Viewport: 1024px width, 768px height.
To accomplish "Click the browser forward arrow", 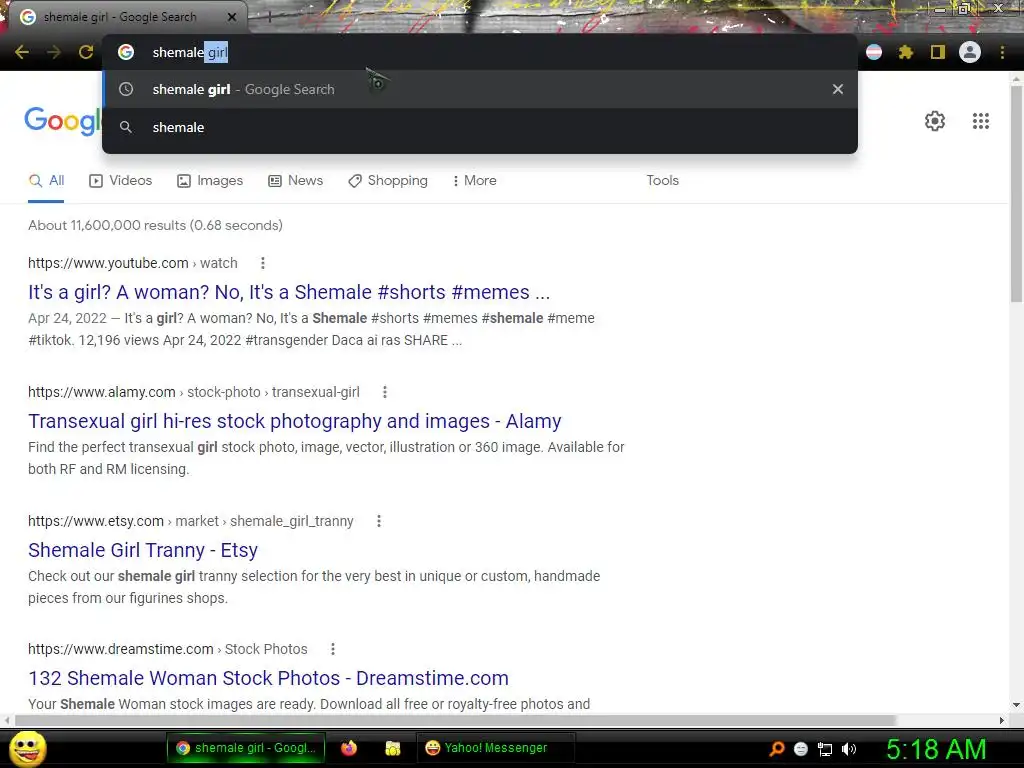I will coord(54,52).
